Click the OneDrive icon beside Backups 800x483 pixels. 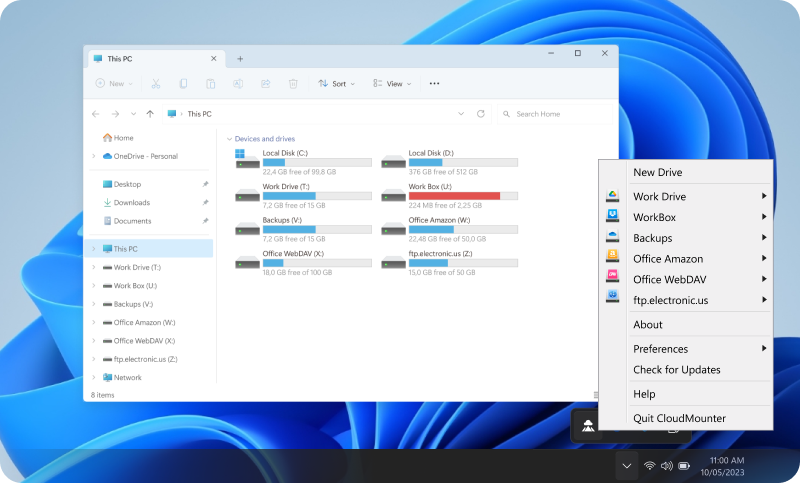click(612, 237)
